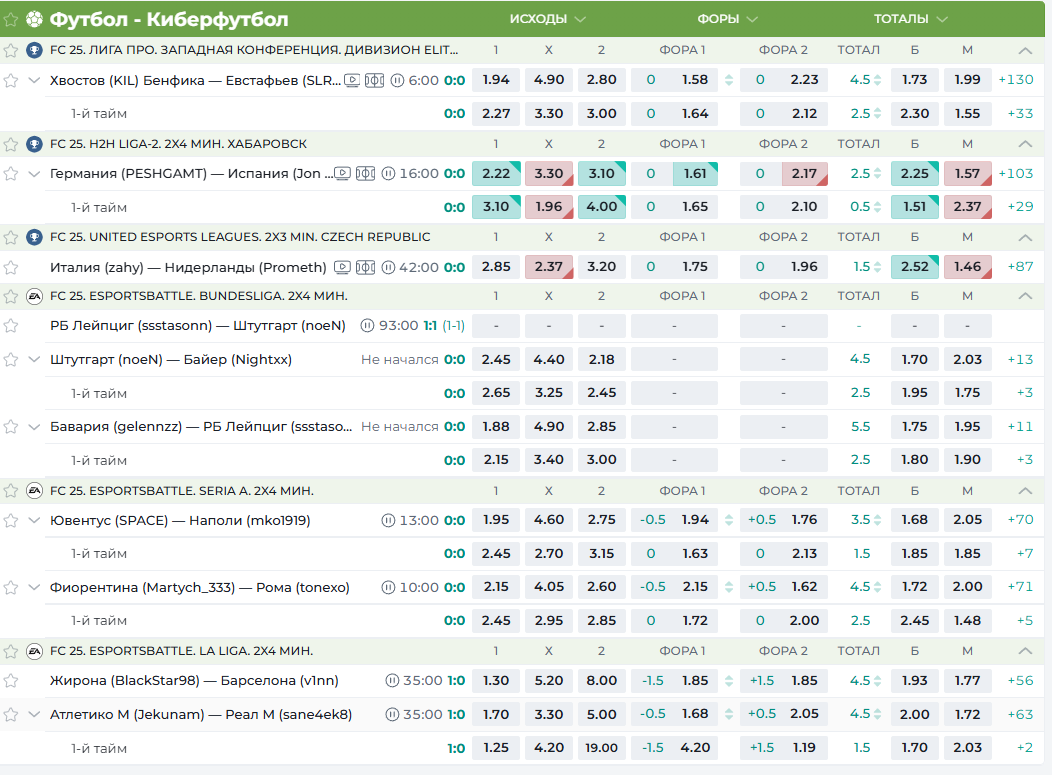The width and height of the screenshot is (1052, 775).
Task: Click the soccer ball icon in header
Action: [x=35, y=19]
